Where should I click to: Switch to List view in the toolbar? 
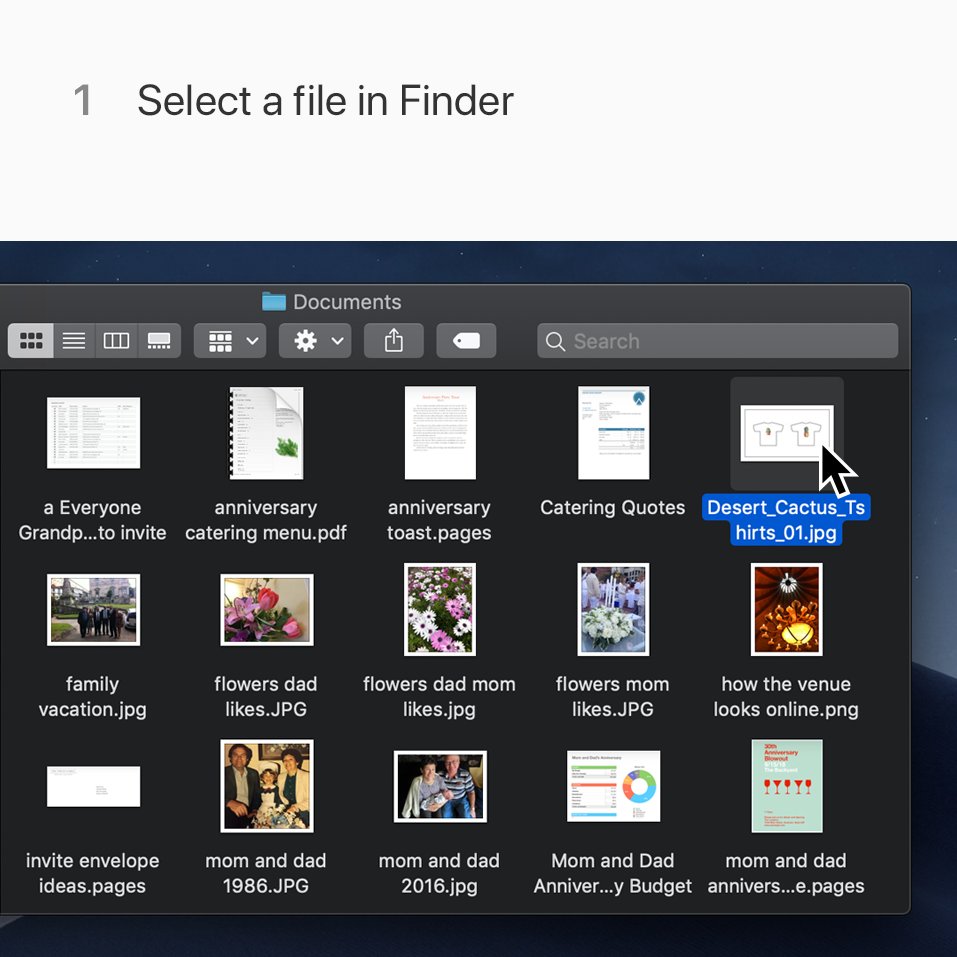(73, 340)
